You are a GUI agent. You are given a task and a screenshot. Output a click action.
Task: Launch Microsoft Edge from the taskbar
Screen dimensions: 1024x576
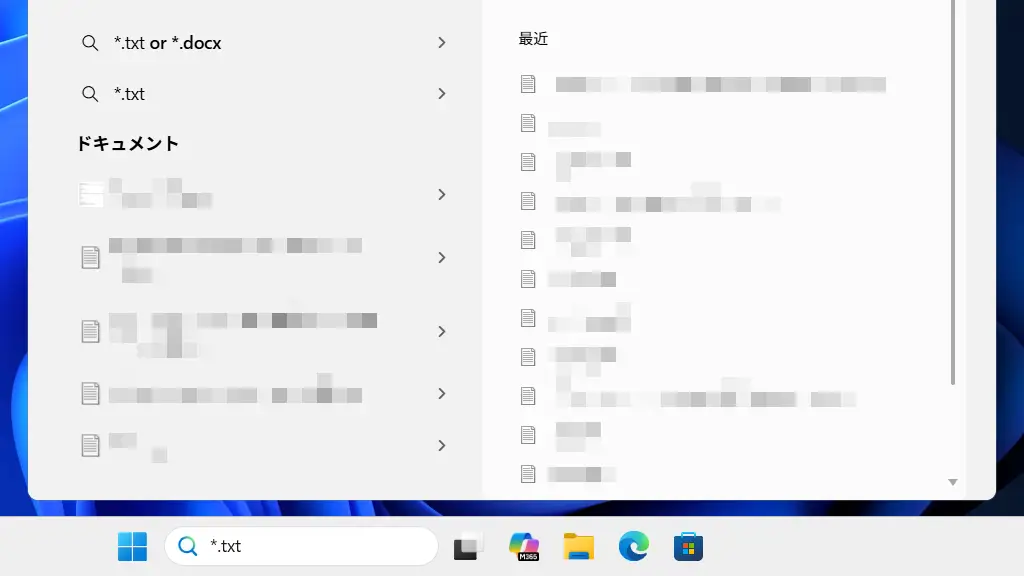pos(633,546)
